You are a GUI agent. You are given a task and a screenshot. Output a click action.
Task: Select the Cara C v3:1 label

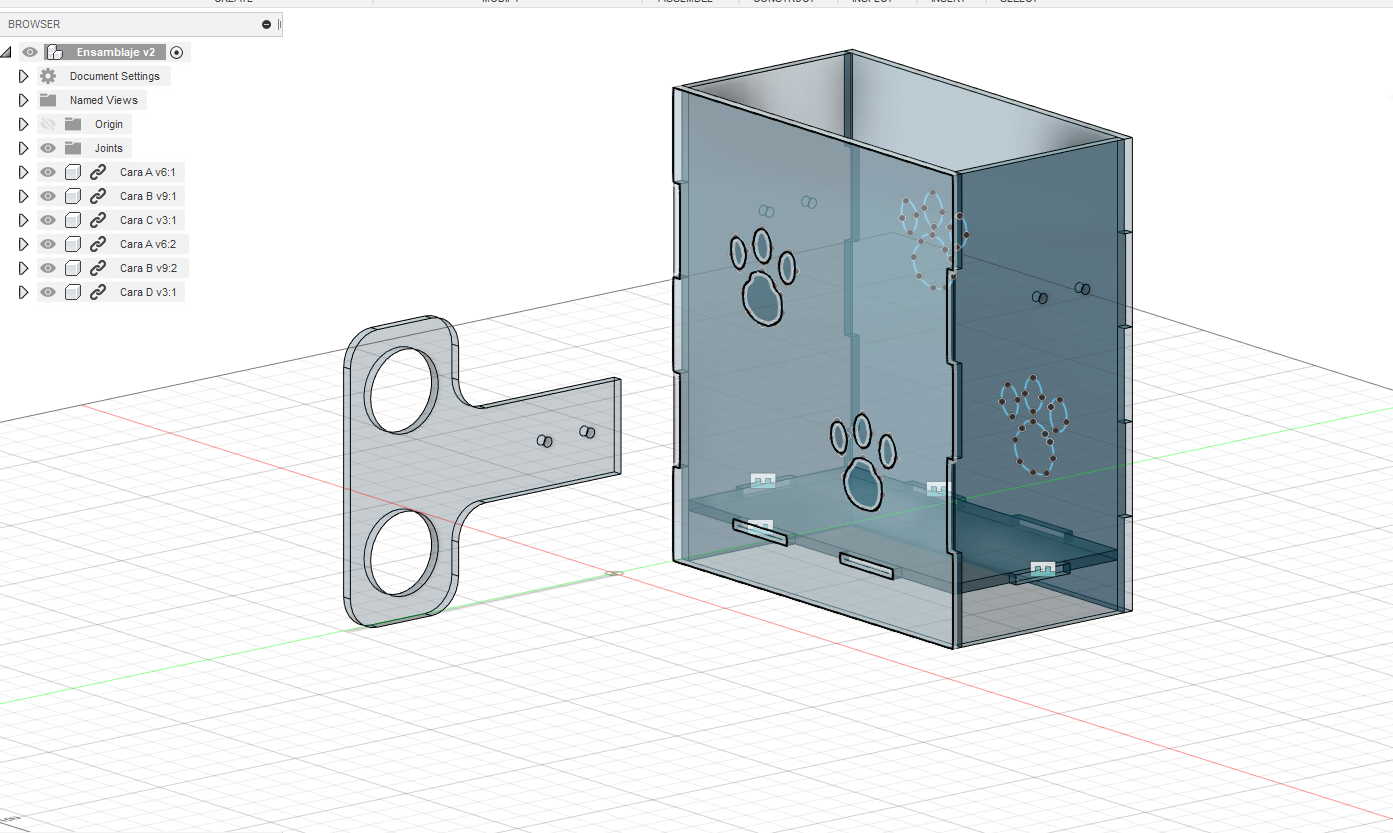(x=148, y=220)
